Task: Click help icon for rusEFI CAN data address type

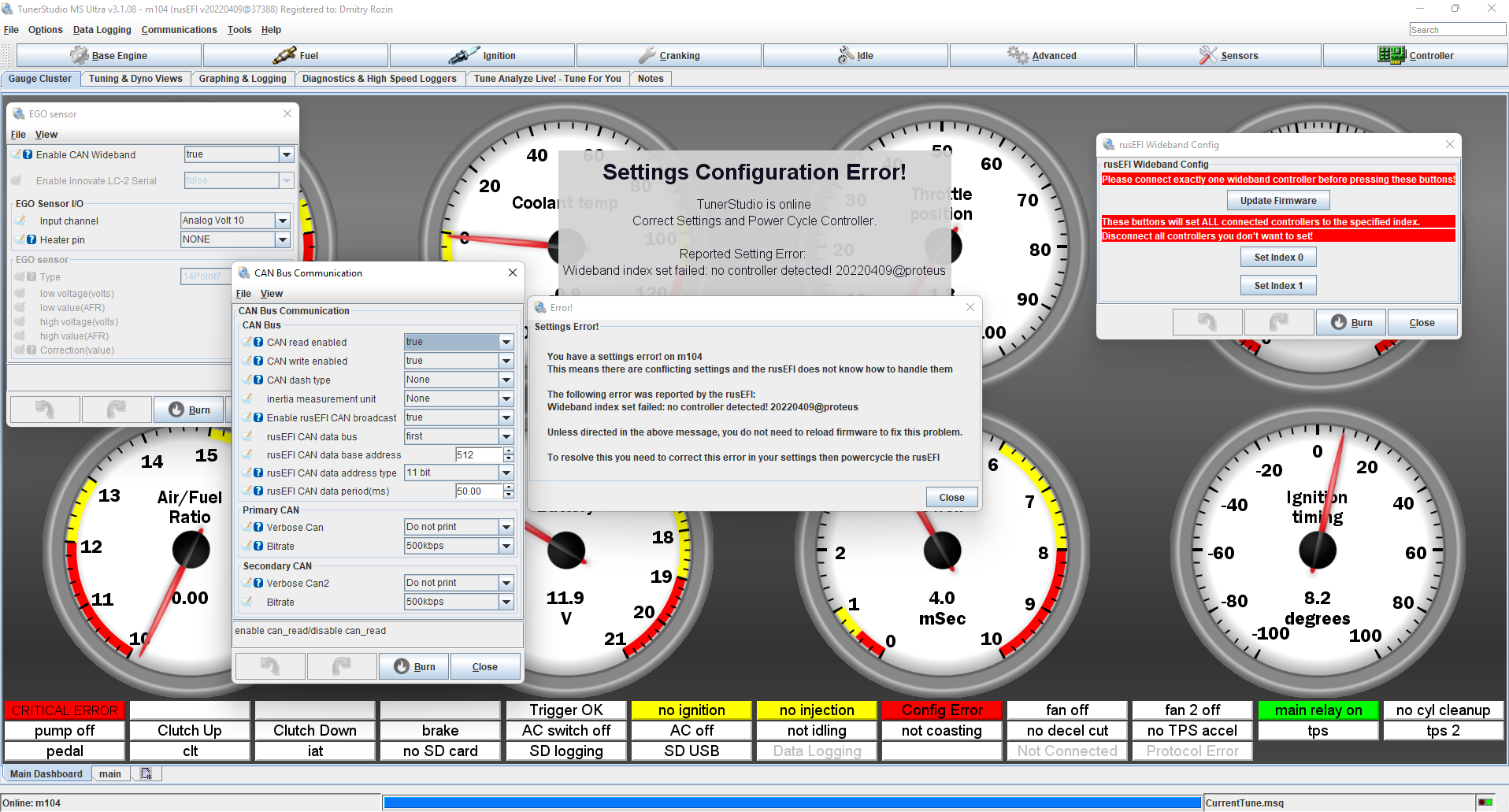Action: [258, 473]
